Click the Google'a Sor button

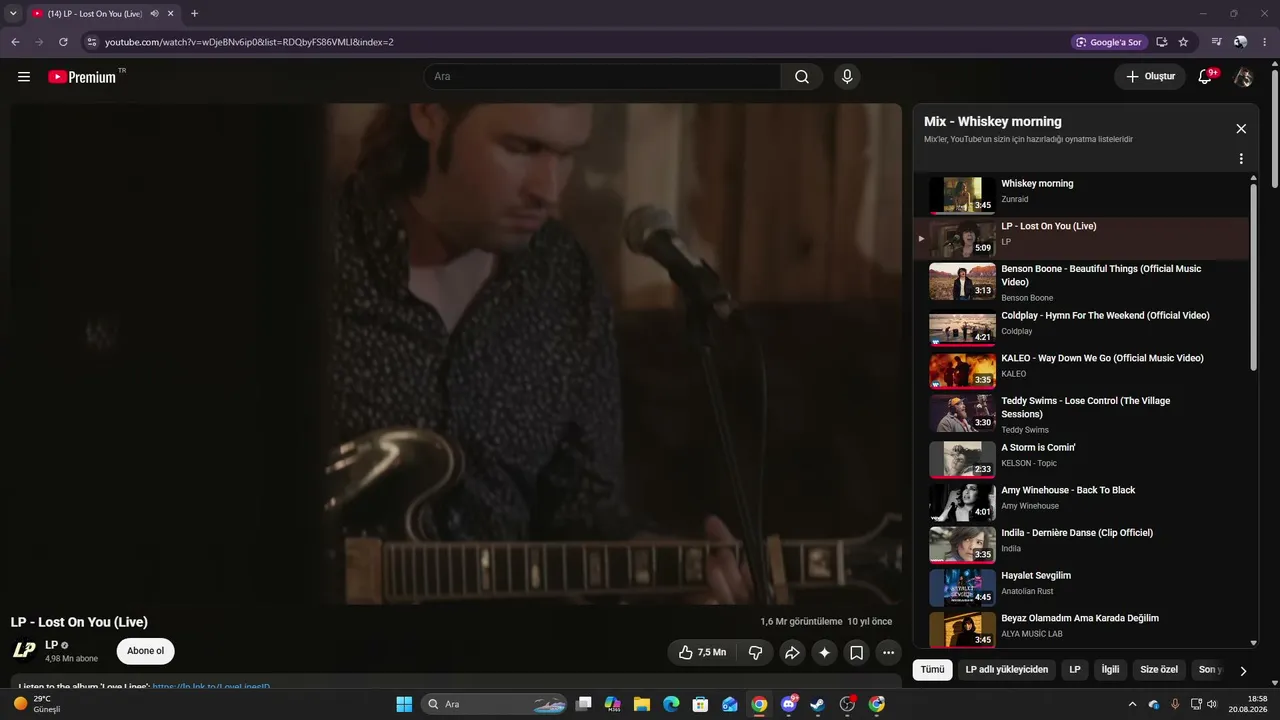coord(1108,42)
